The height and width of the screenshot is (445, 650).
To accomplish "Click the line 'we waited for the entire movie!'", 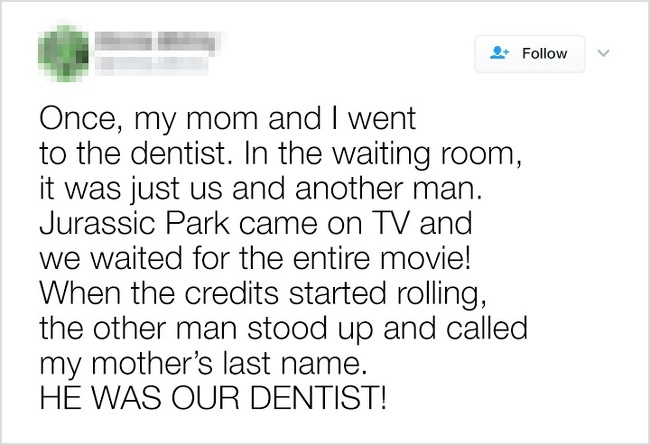I will tap(255, 259).
